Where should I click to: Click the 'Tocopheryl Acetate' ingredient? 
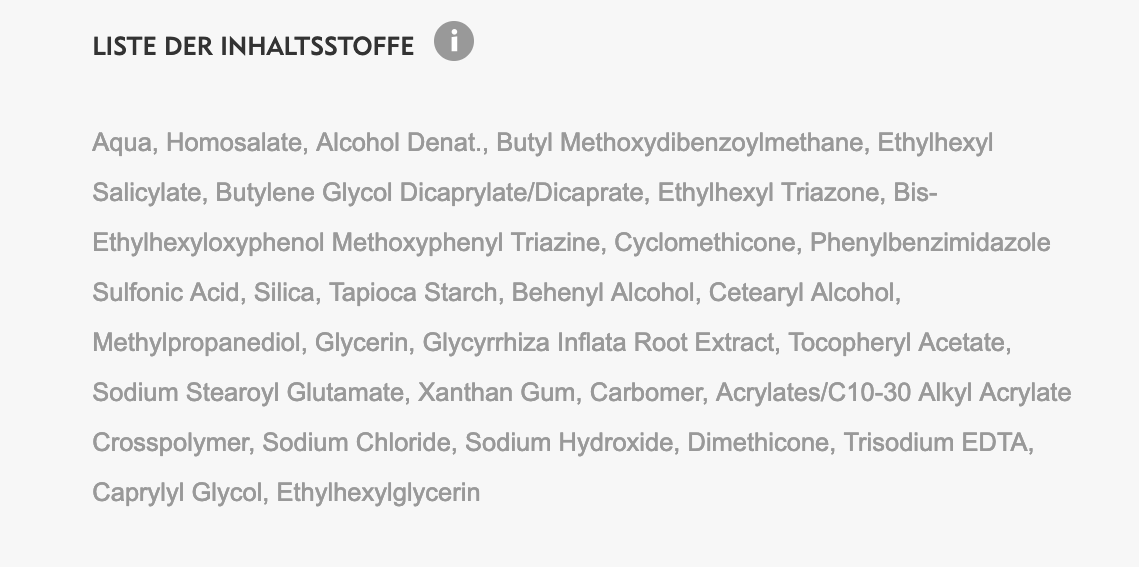click(897, 343)
